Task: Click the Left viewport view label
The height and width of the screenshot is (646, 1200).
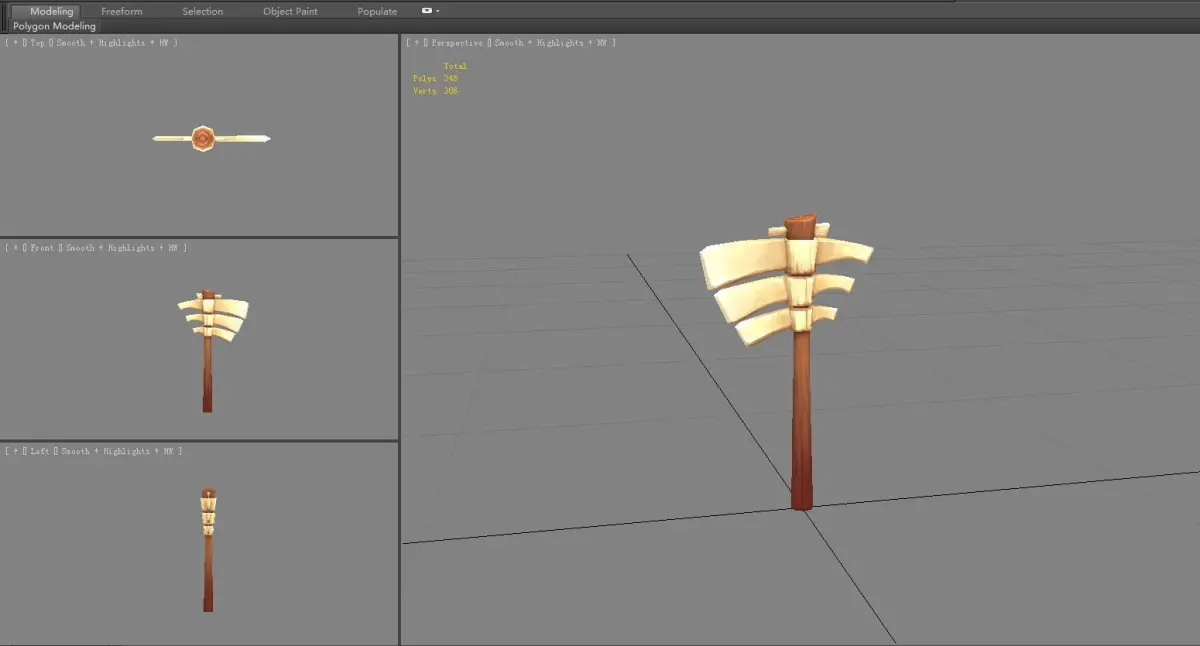Action: (x=39, y=452)
